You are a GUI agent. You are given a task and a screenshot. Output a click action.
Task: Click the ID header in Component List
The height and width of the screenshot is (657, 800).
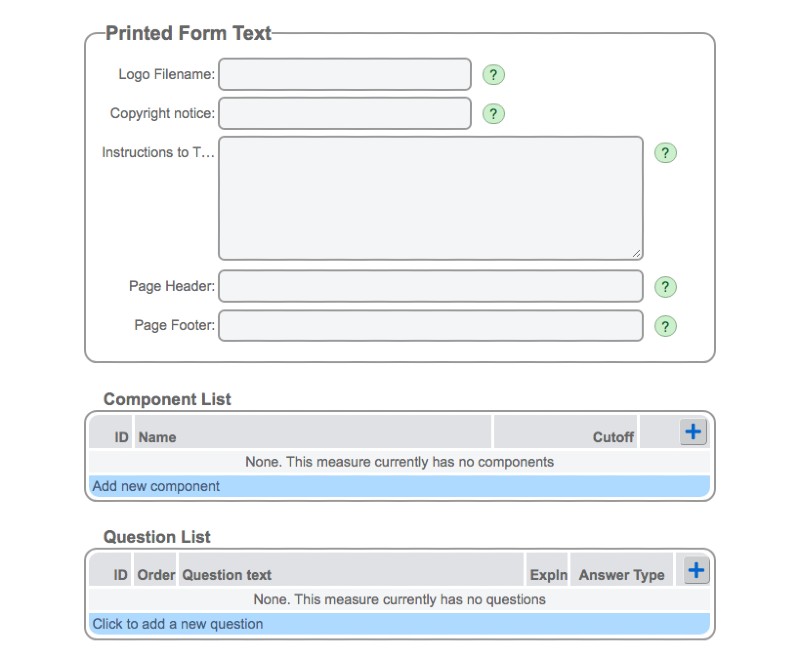(119, 436)
